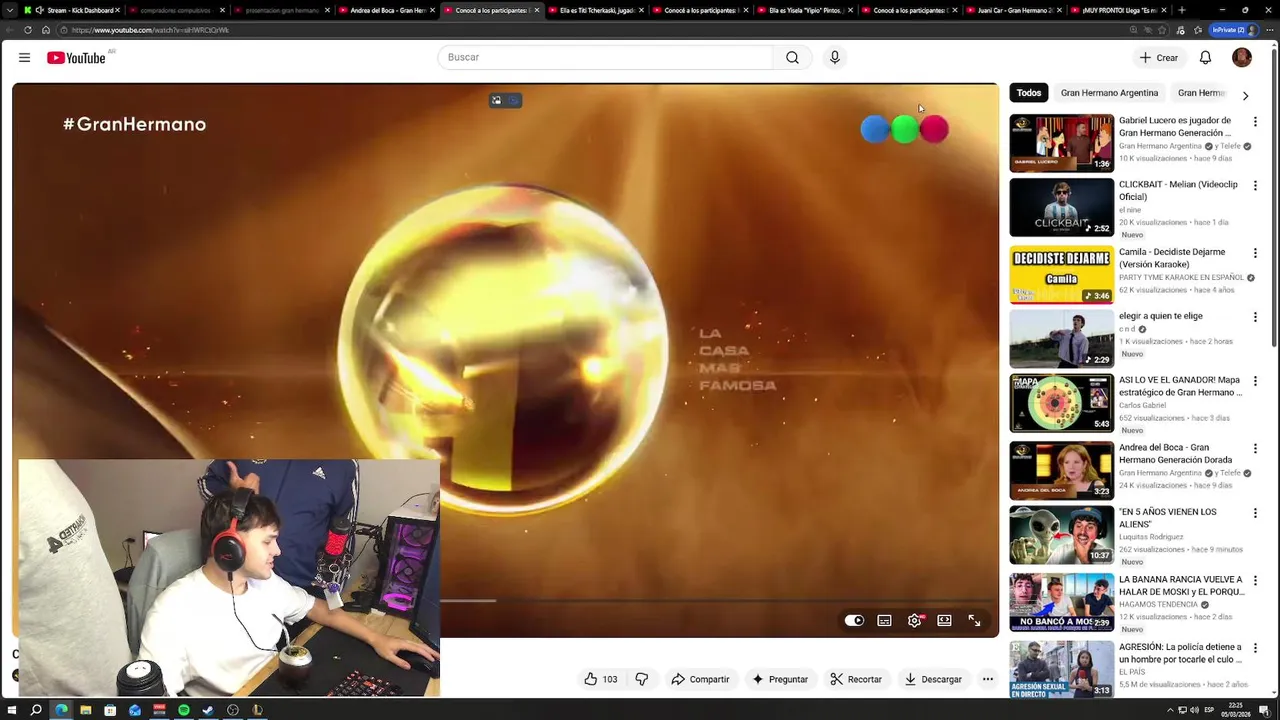Open the YouTube hamburger guide menu
Image resolution: width=1280 pixels, height=720 pixels.
(x=24, y=58)
